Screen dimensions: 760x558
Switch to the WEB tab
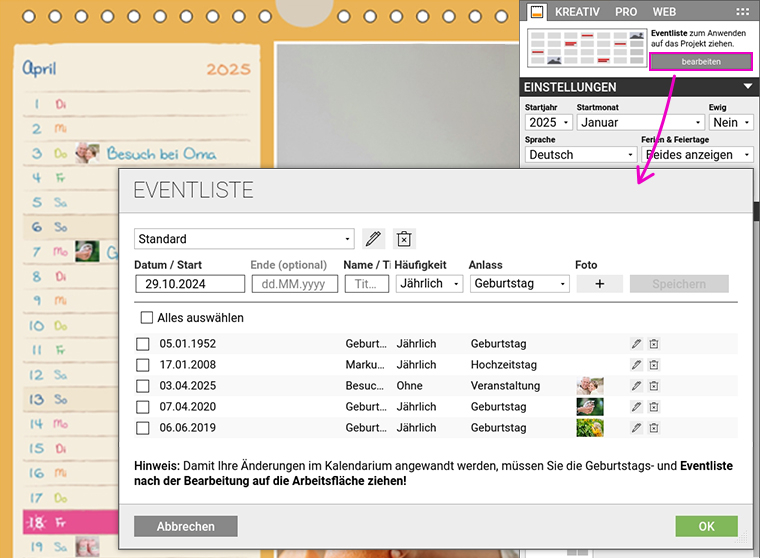point(664,11)
